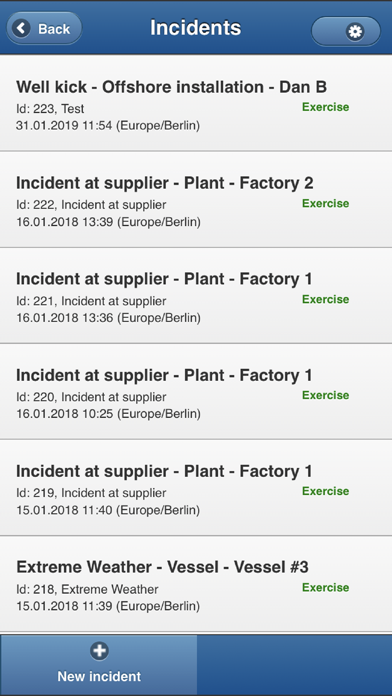This screenshot has width=392, height=696.
Task: Open settings via the gear icon
Action: click(355, 32)
